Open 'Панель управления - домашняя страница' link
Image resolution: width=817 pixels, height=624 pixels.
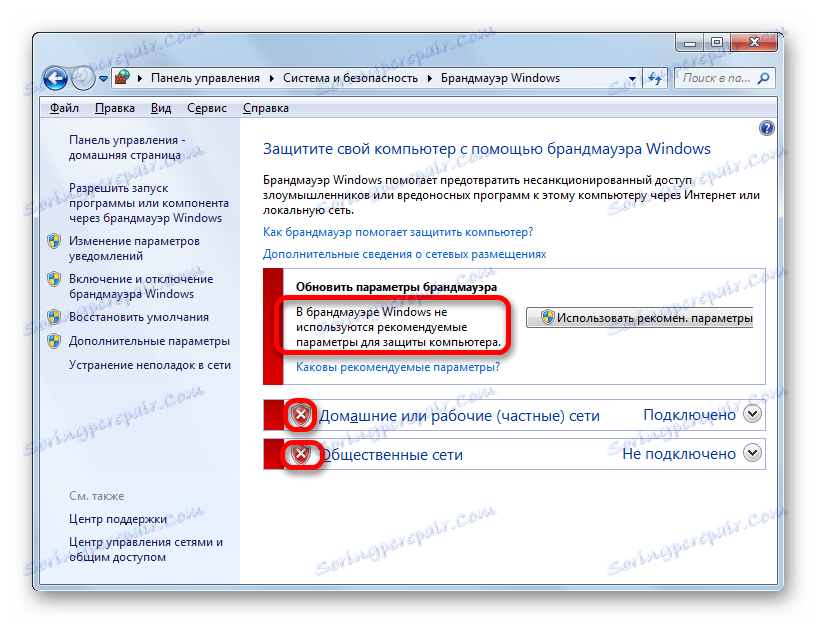pos(127,147)
